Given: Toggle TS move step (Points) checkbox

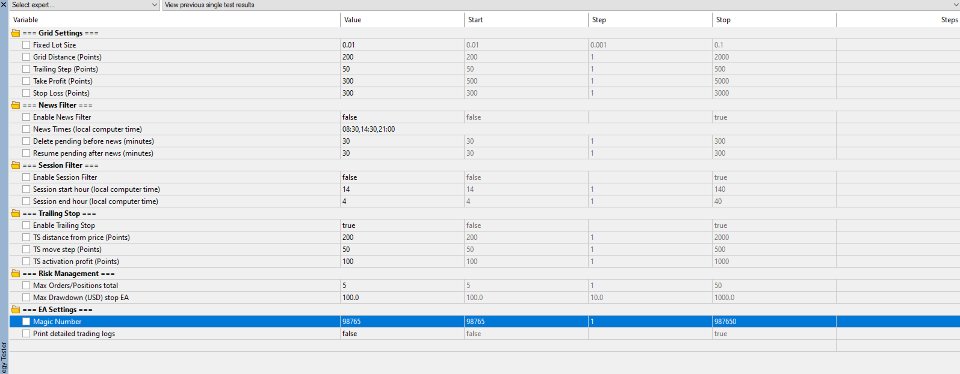Looking at the screenshot, I should [26, 250].
